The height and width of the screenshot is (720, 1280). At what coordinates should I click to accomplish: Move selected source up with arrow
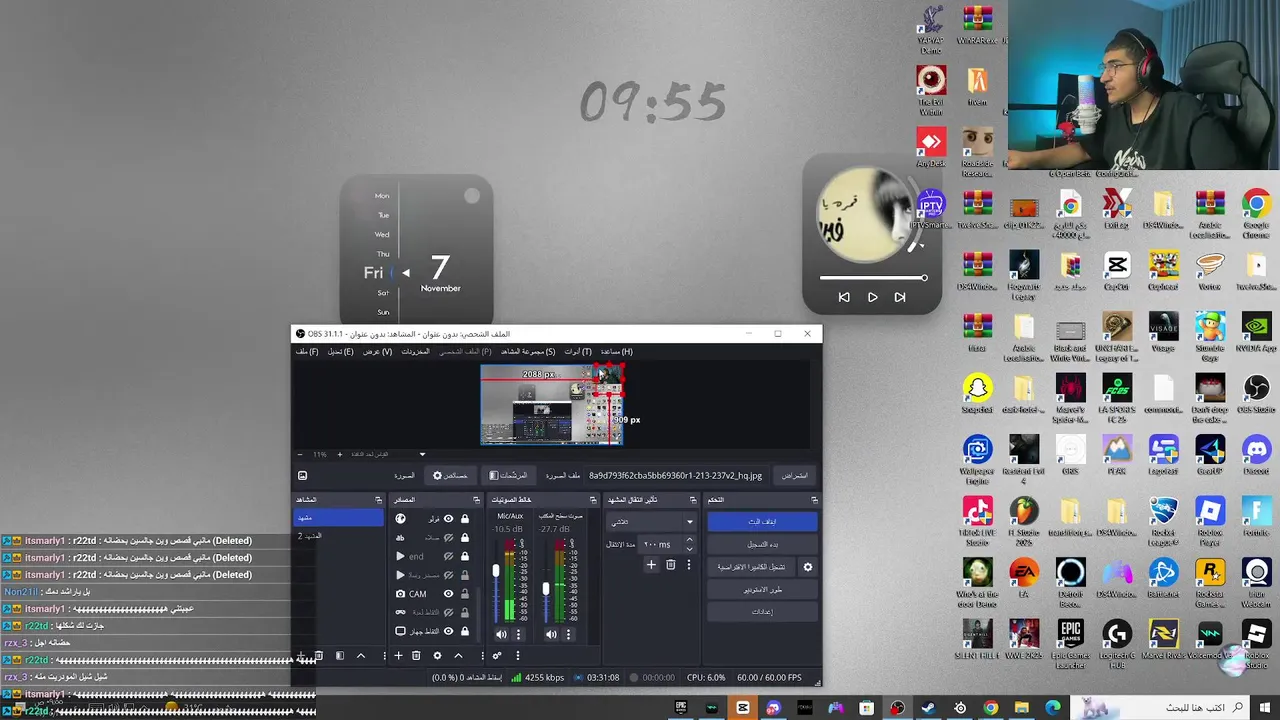[458, 656]
